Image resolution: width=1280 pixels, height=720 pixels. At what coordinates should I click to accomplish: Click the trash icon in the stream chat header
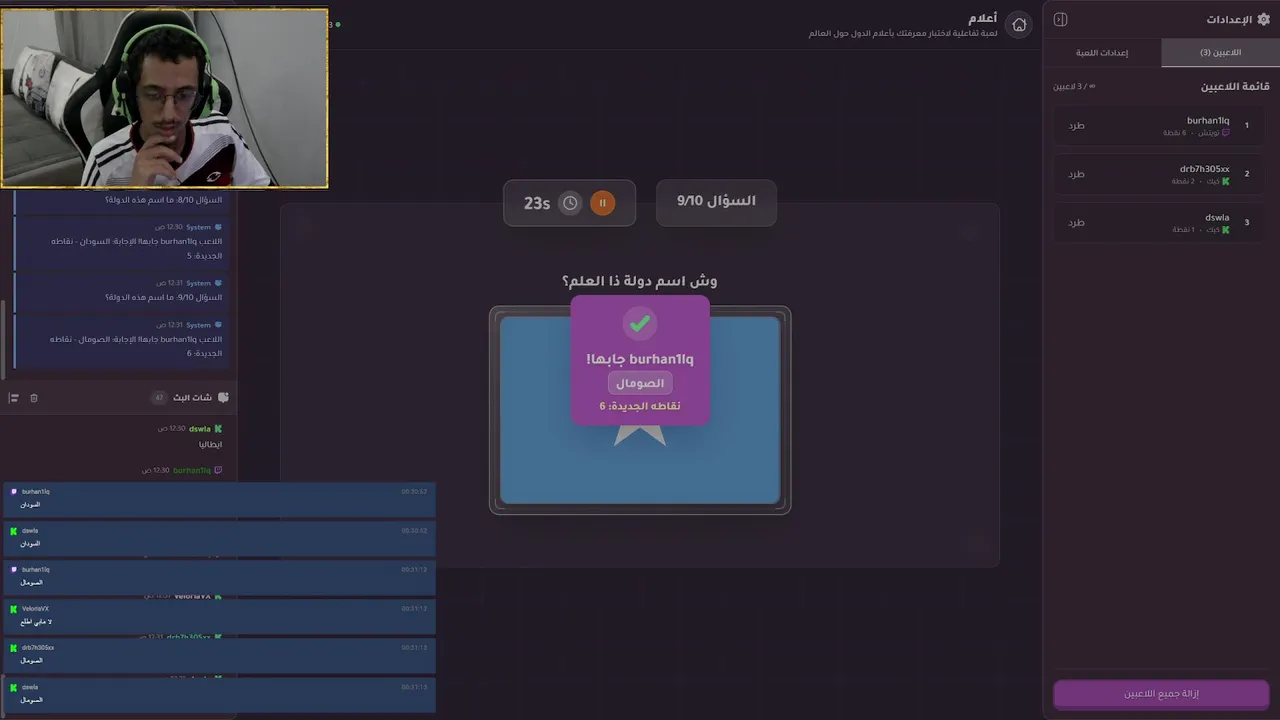[x=34, y=398]
